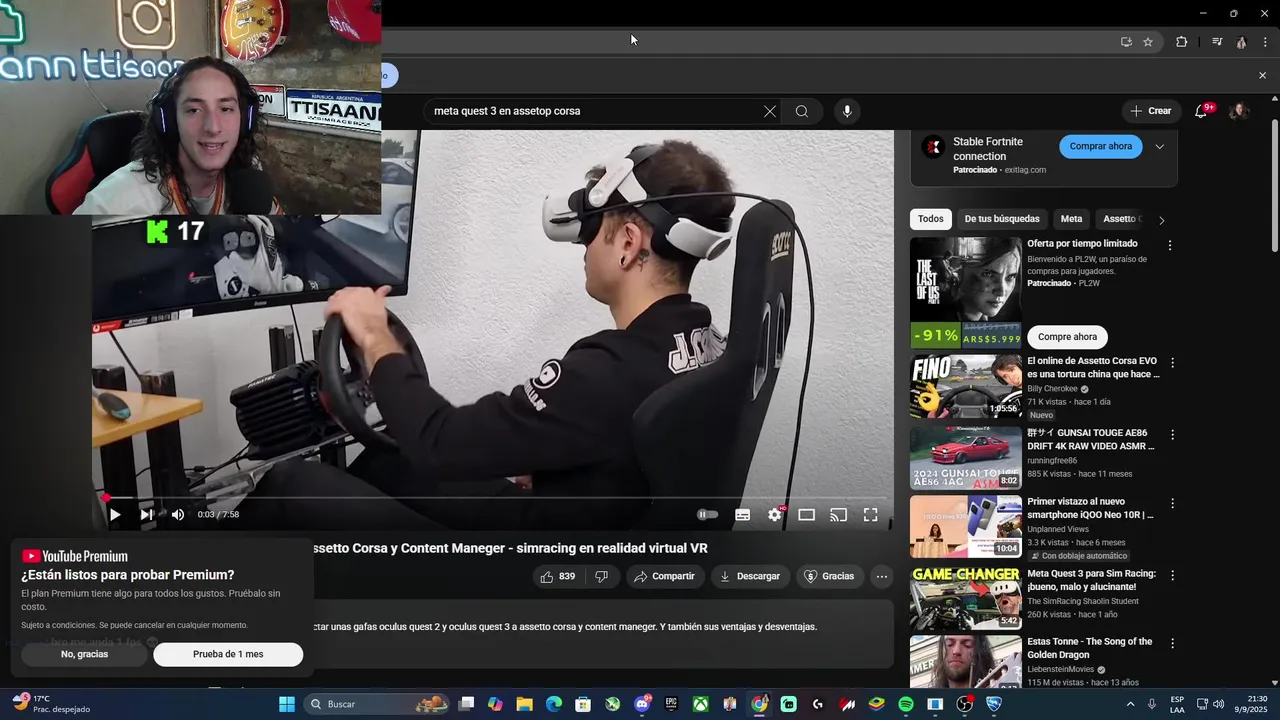Open the video settings gear
Screen dimensions: 1280x720
pos(774,515)
